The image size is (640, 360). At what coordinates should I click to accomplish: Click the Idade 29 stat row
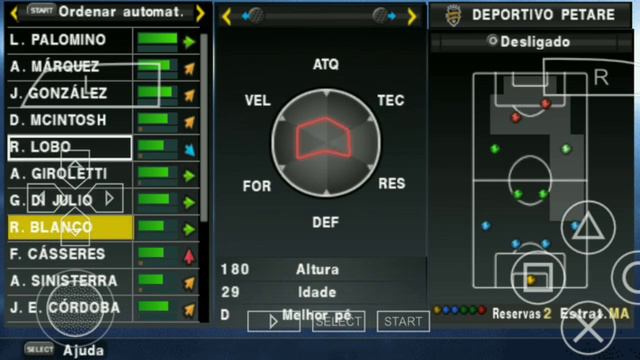[322, 292]
